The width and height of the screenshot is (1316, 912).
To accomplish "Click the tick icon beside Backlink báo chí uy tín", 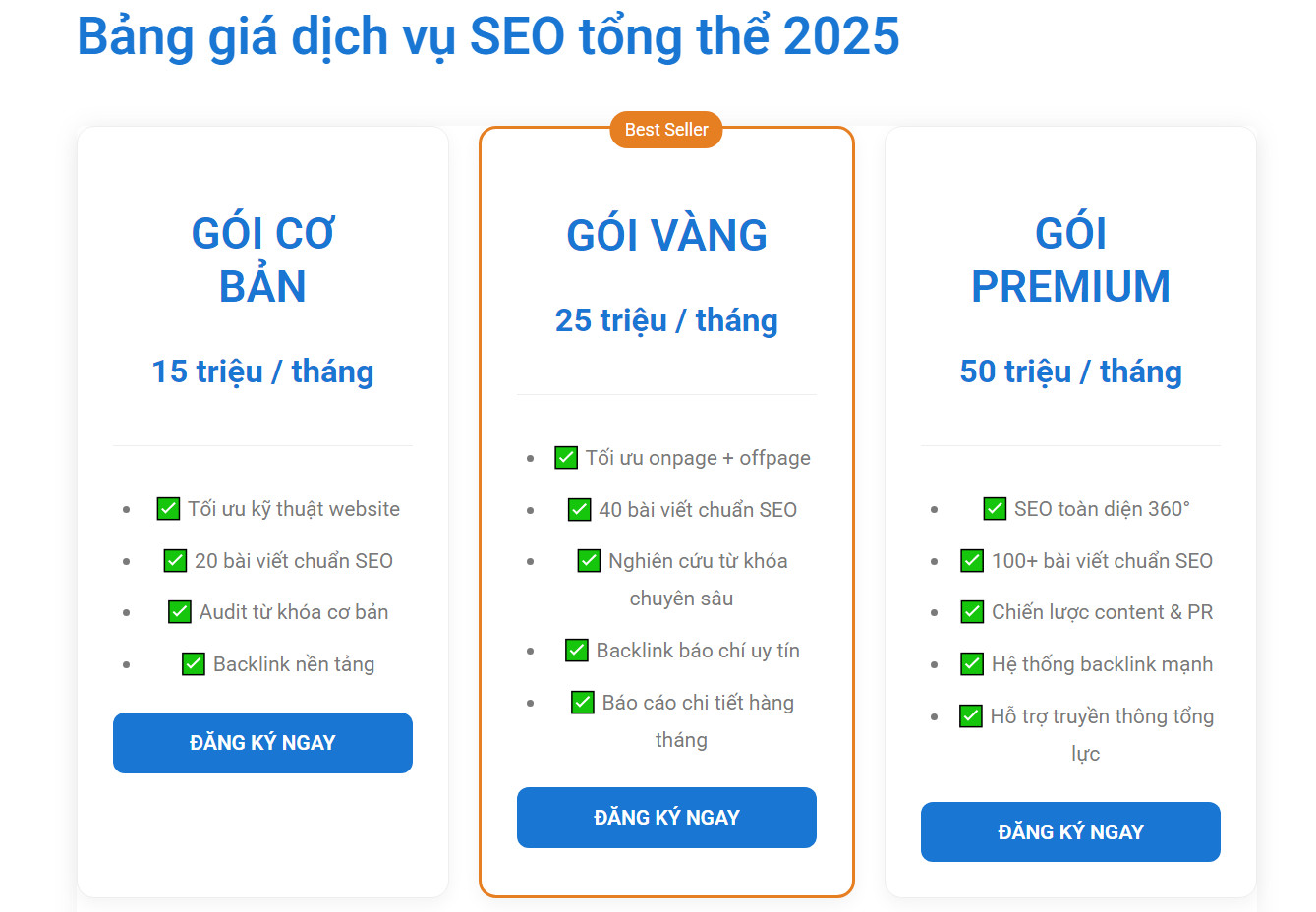I will [577, 651].
